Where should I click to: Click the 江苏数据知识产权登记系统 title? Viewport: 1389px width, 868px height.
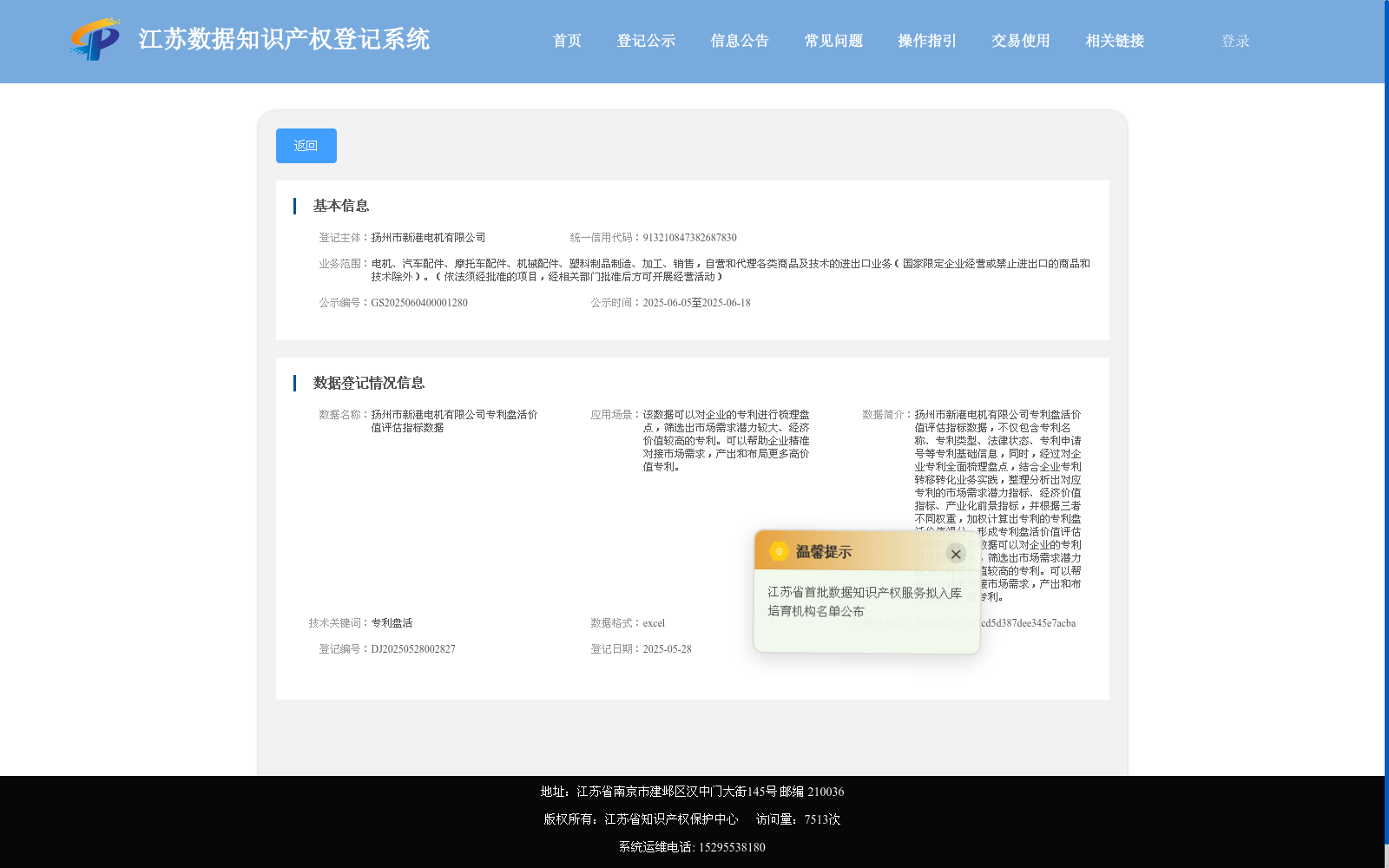(x=284, y=39)
